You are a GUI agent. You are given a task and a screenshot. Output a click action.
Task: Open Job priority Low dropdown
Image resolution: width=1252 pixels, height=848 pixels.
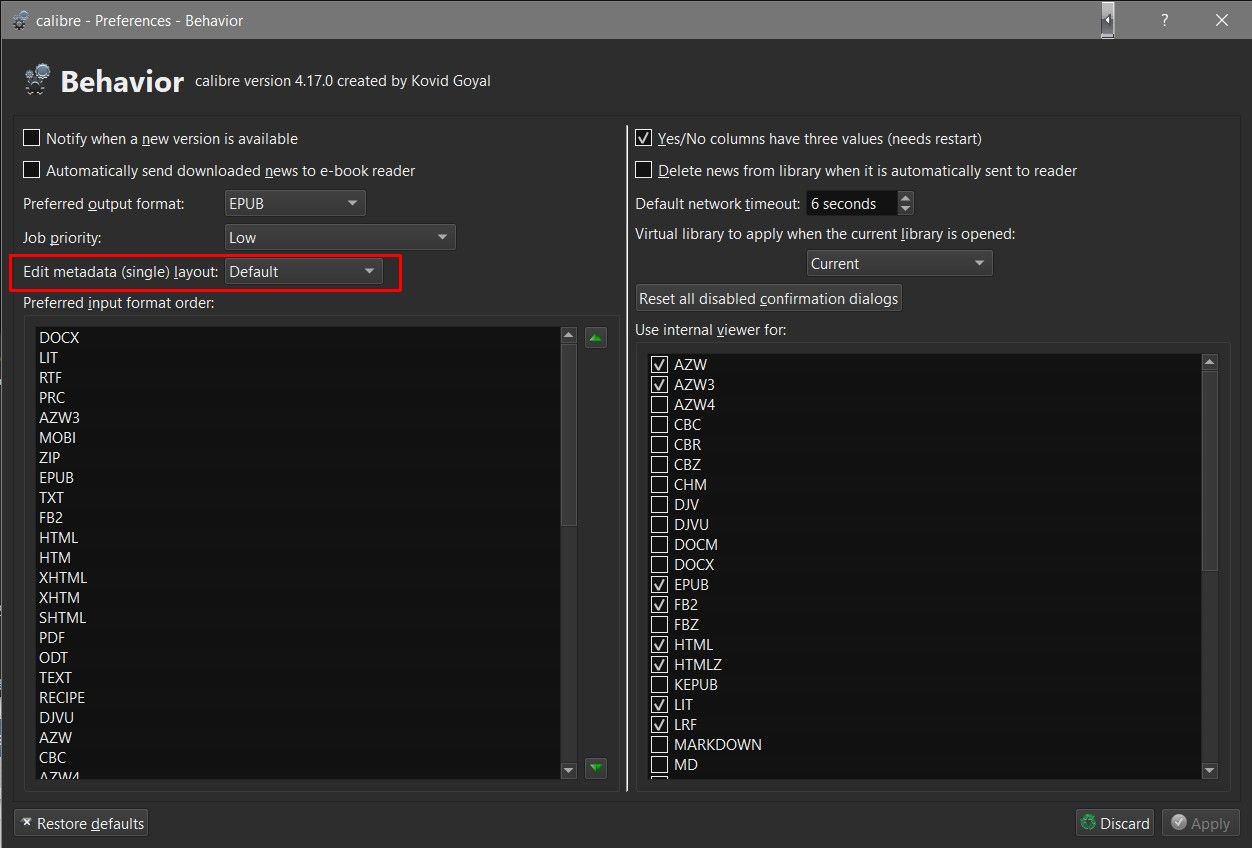tap(340, 237)
